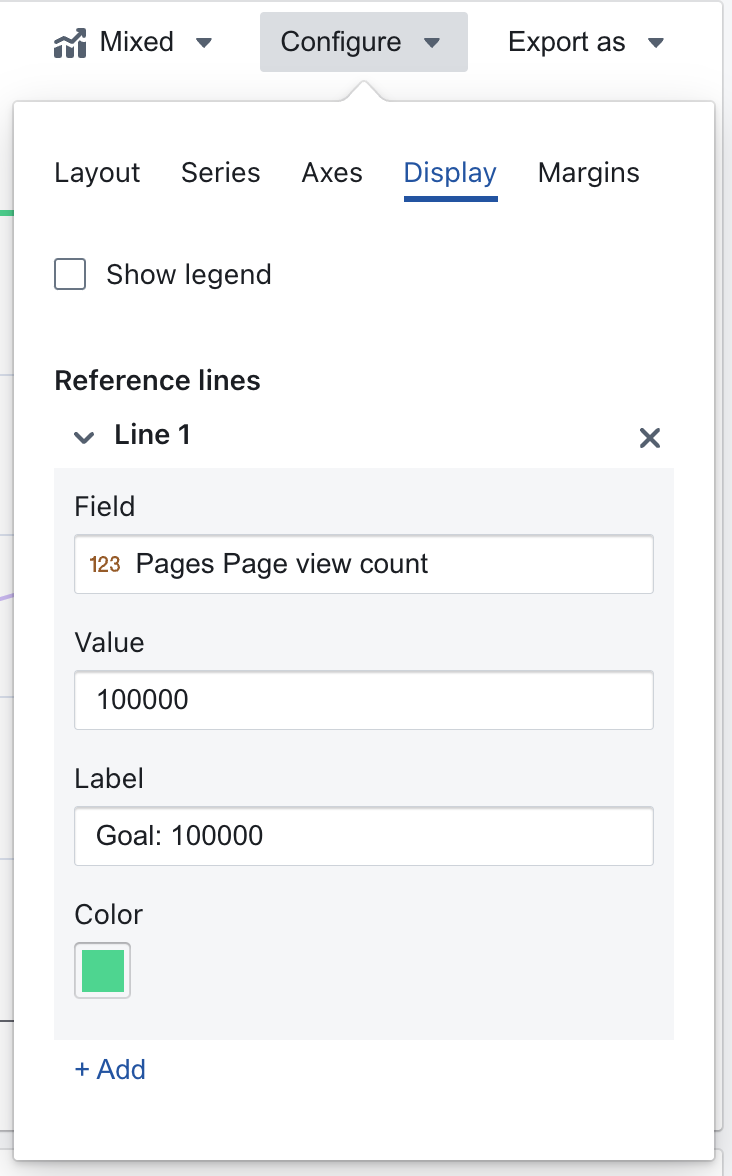This screenshot has width=732, height=1176.
Task: Select the Display tab
Action: coord(450,174)
